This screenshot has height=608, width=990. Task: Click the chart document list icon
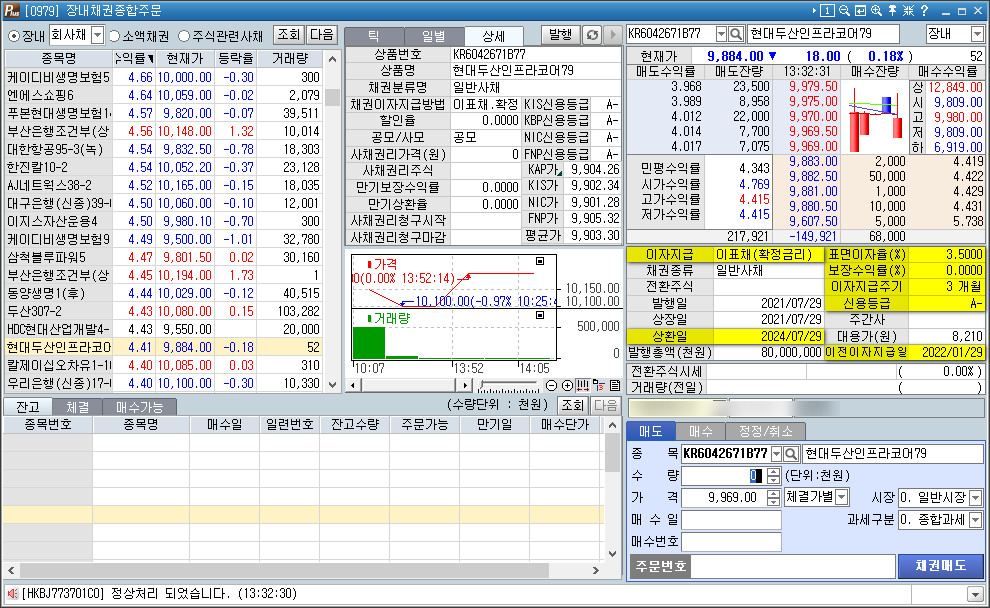pos(614,386)
